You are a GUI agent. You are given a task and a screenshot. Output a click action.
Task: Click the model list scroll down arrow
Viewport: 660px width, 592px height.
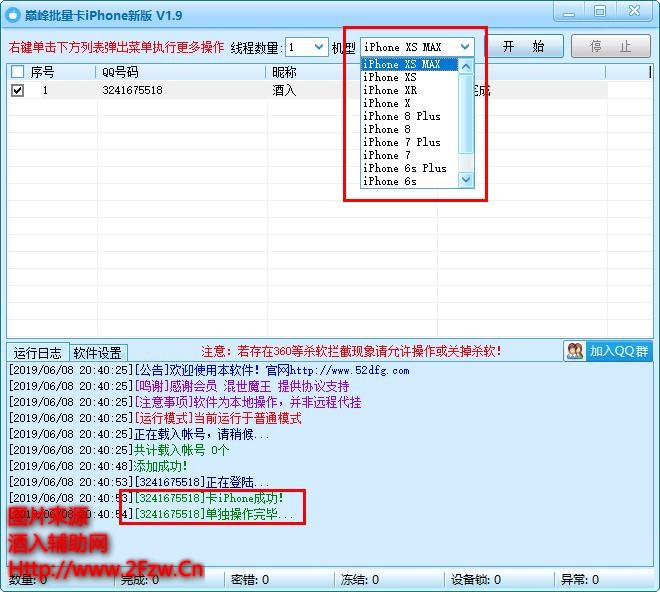pyautogui.click(x=466, y=179)
